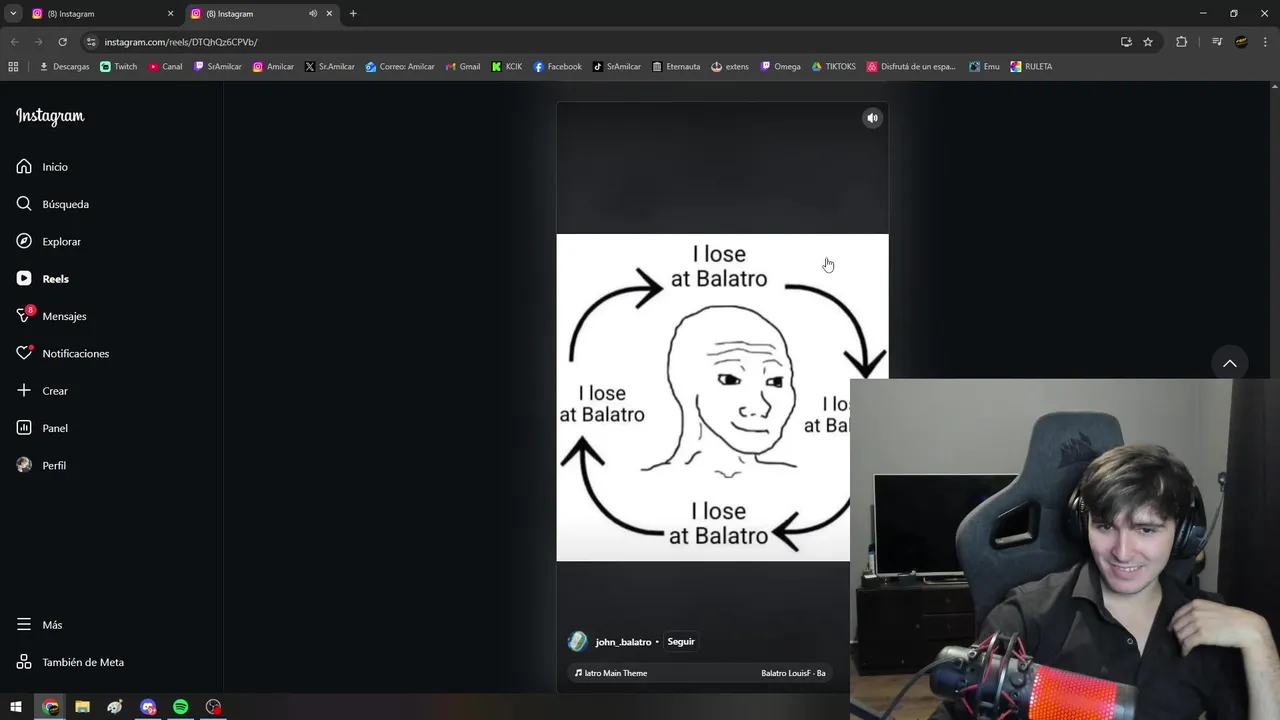Screen dimensions: 1280x720
Task: Bookmark this page with the star
Action: coord(1148,42)
